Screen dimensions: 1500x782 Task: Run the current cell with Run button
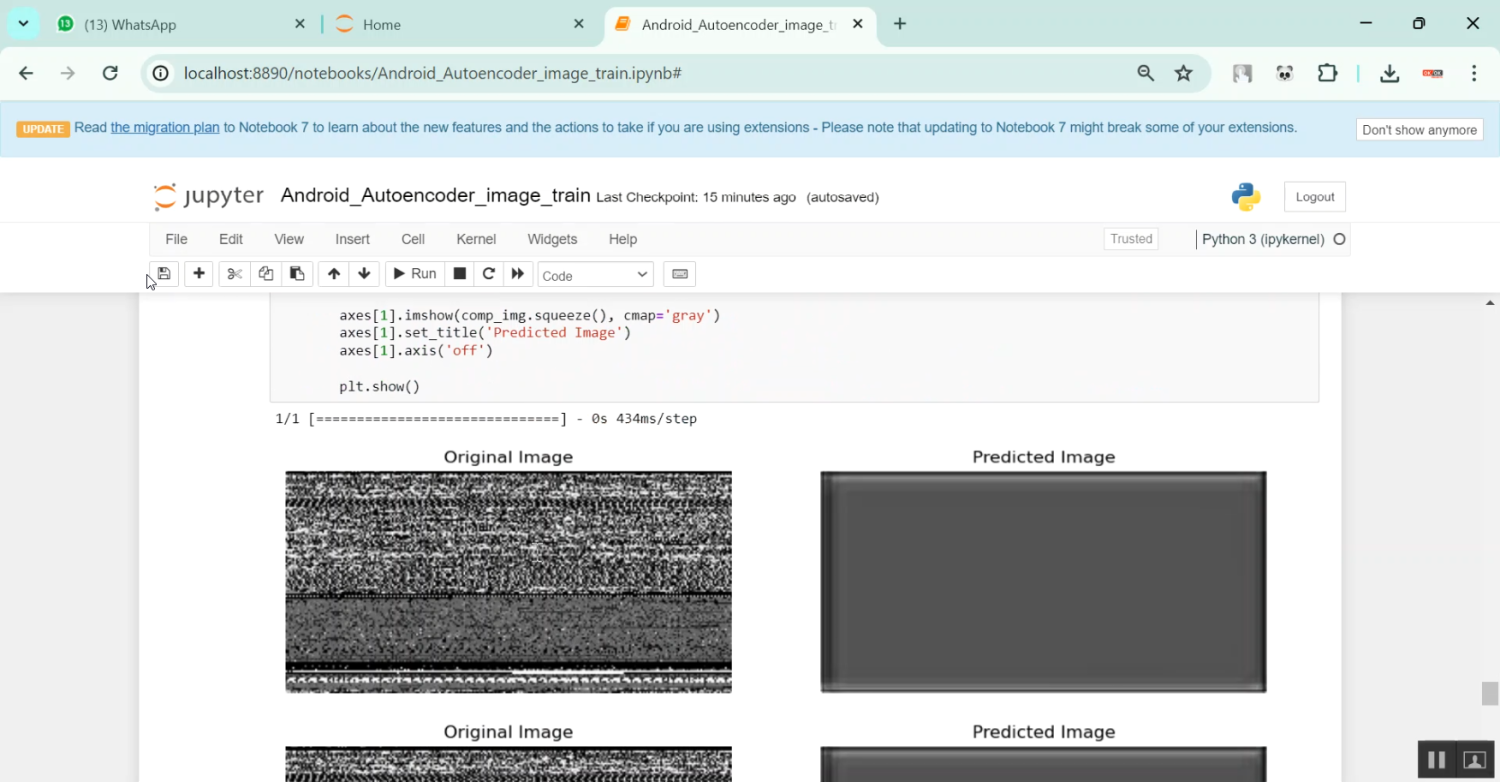click(x=414, y=274)
